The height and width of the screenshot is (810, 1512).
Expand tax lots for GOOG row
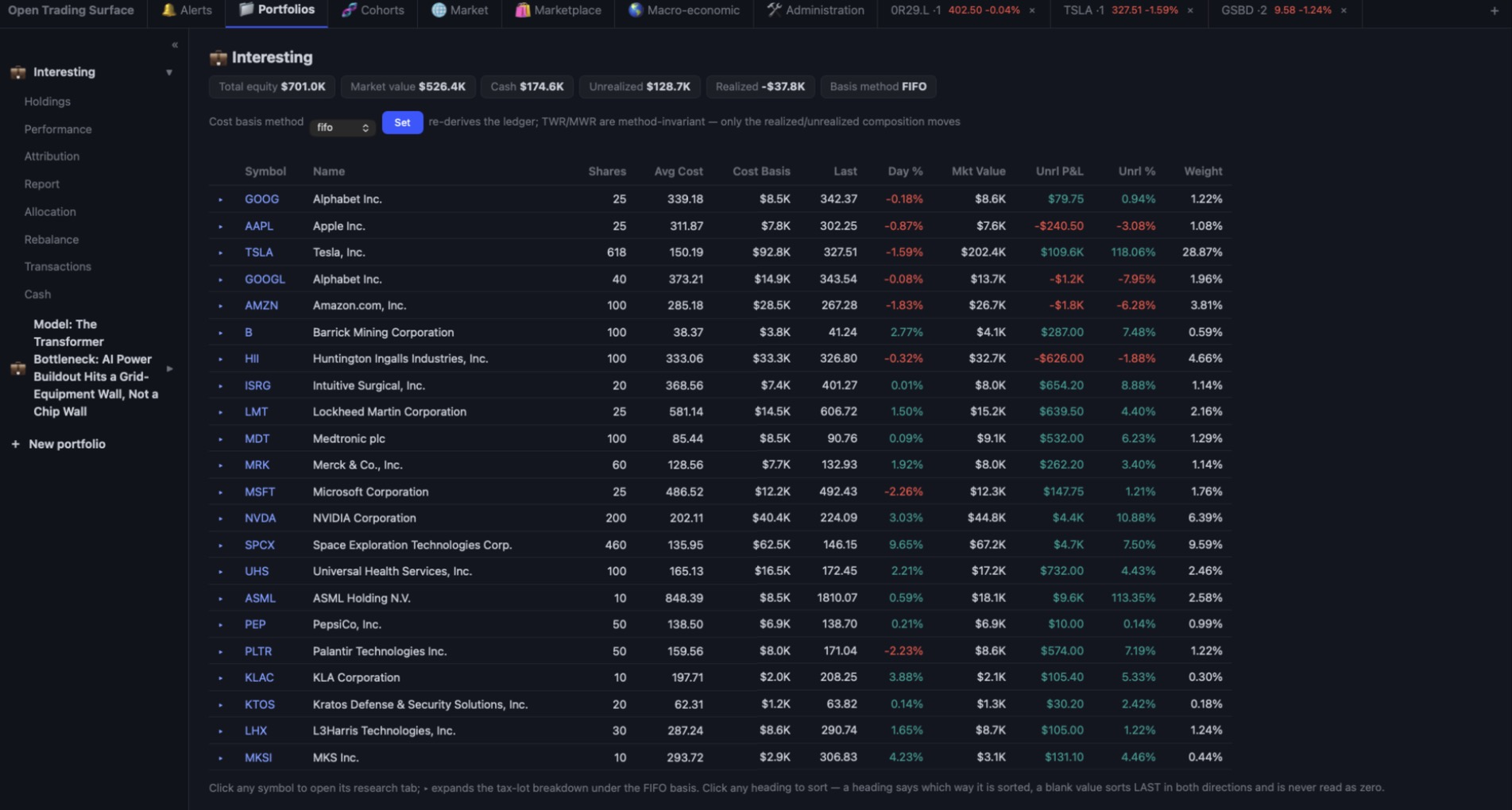221,199
